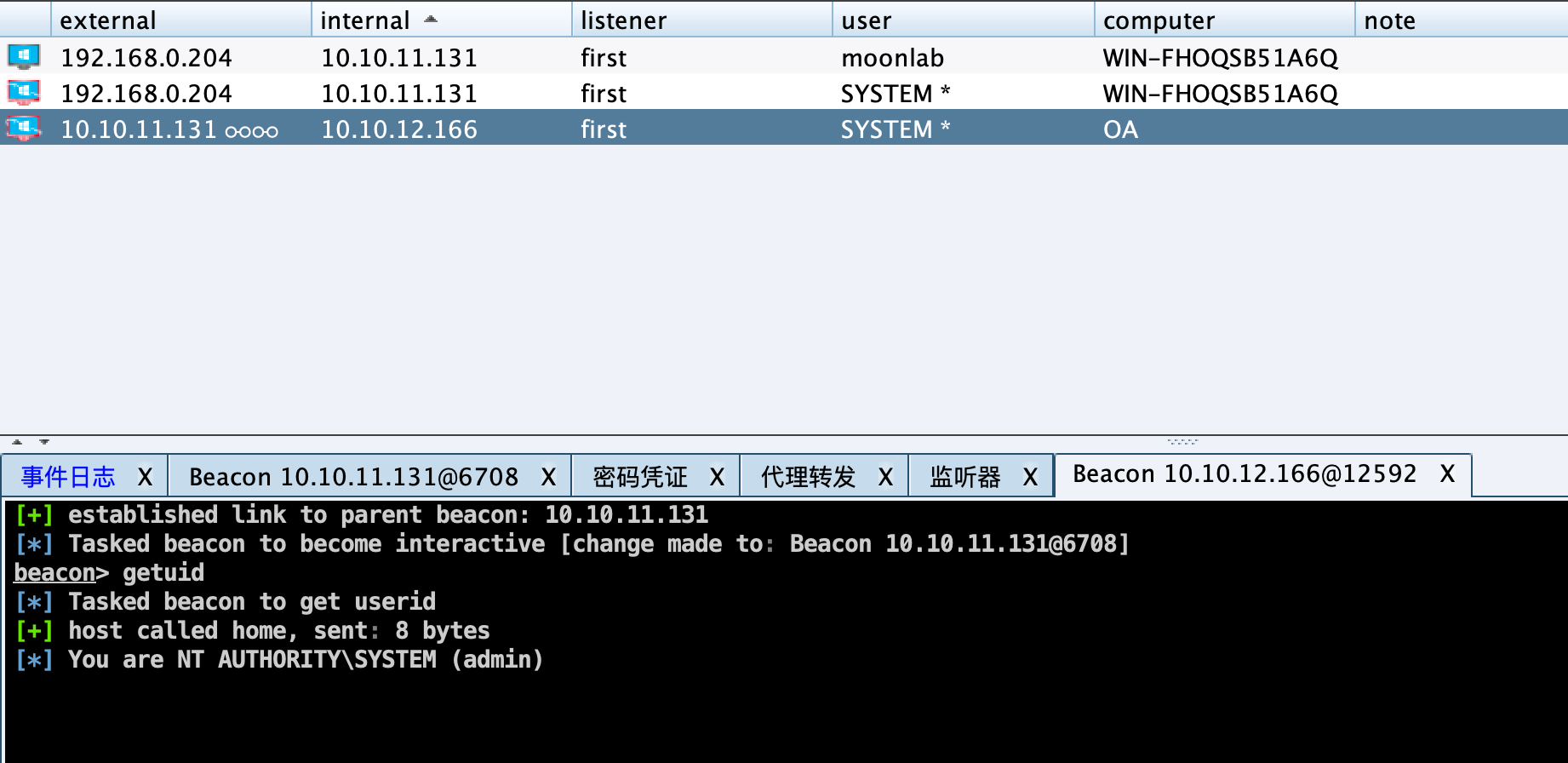Sort sessions by the computer column header
This screenshot has height=763, width=1568.
[x=1159, y=20]
